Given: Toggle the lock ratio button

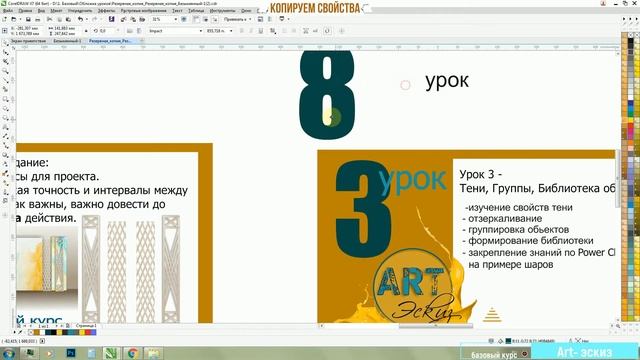Looking at the screenshot, I should tap(86, 31).
